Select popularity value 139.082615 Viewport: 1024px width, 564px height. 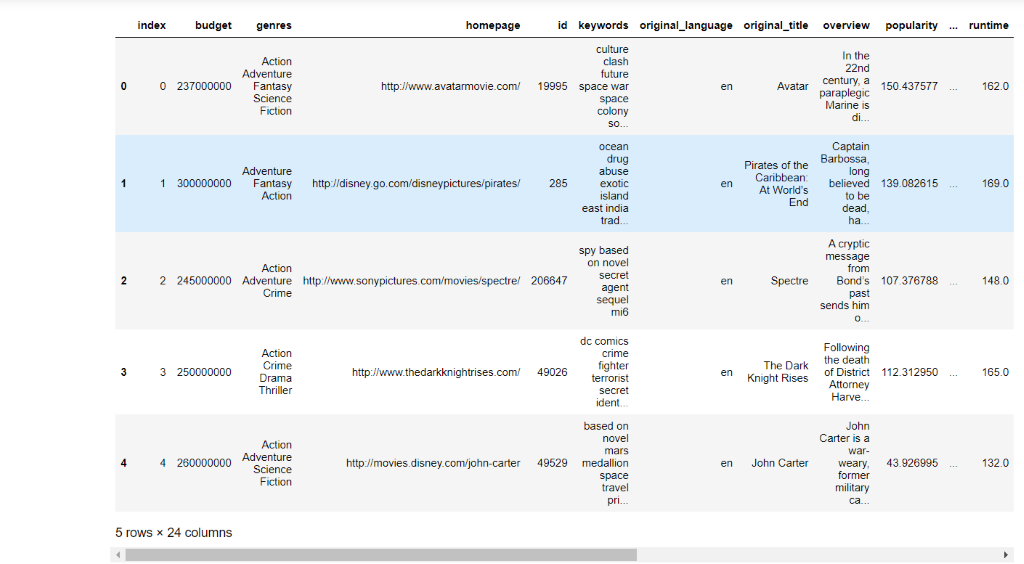[909, 183]
